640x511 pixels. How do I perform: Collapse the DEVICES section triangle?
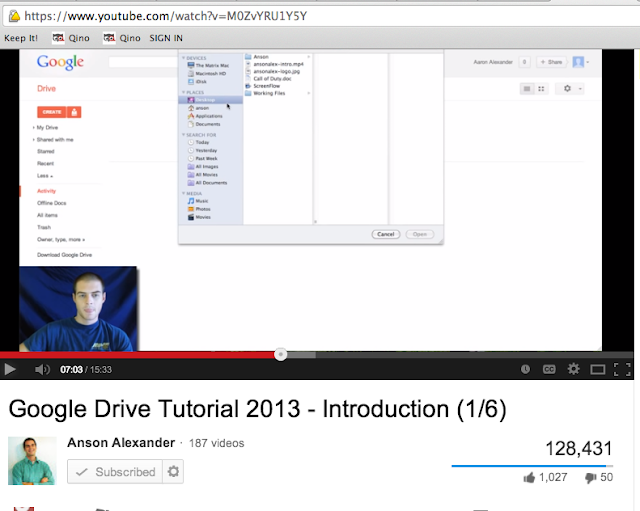tap(183, 58)
